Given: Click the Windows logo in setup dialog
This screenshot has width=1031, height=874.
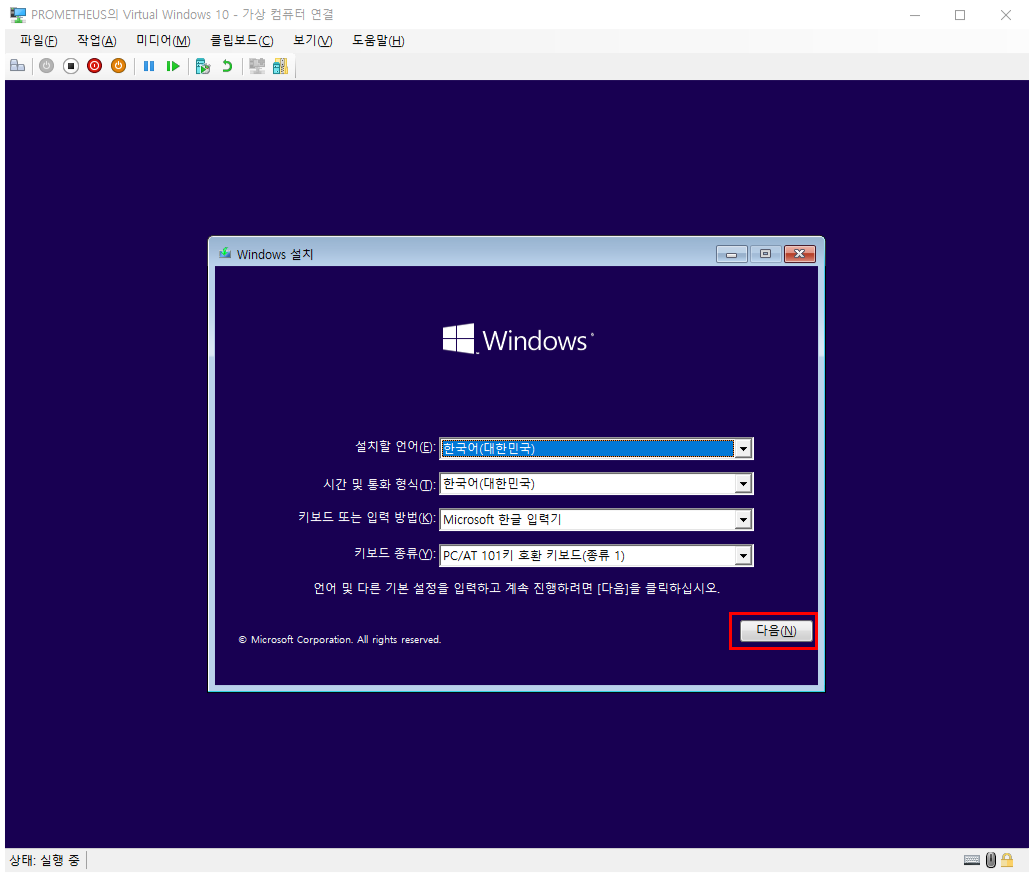Looking at the screenshot, I should point(517,339).
